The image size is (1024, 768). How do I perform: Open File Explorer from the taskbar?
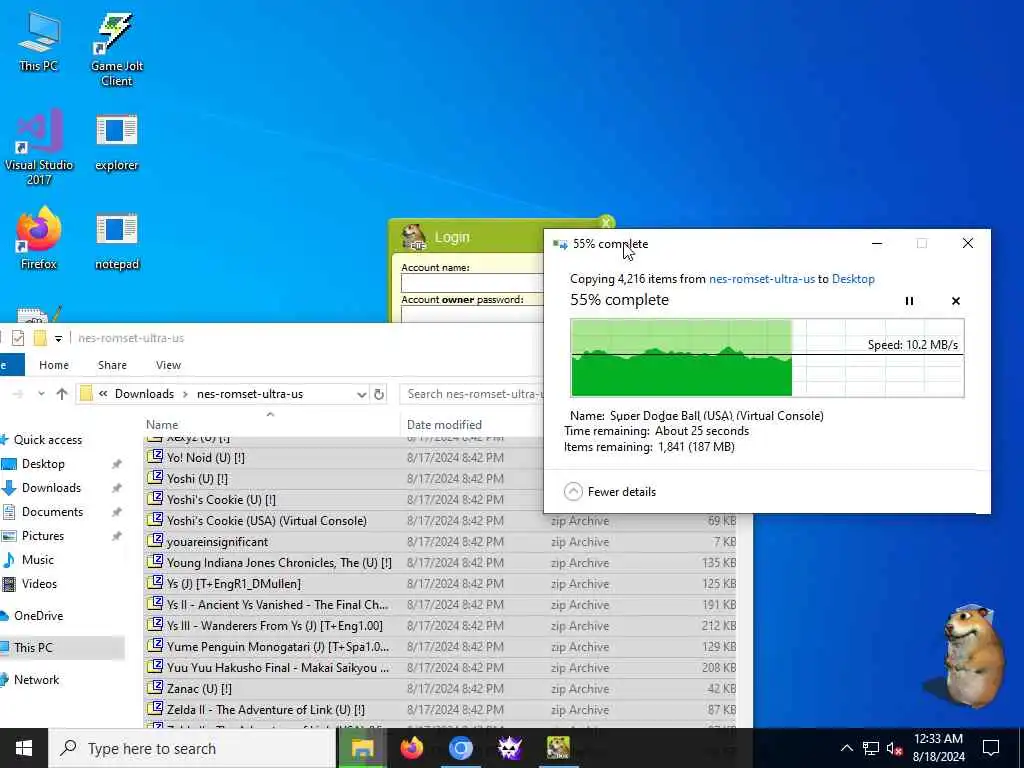click(x=362, y=748)
